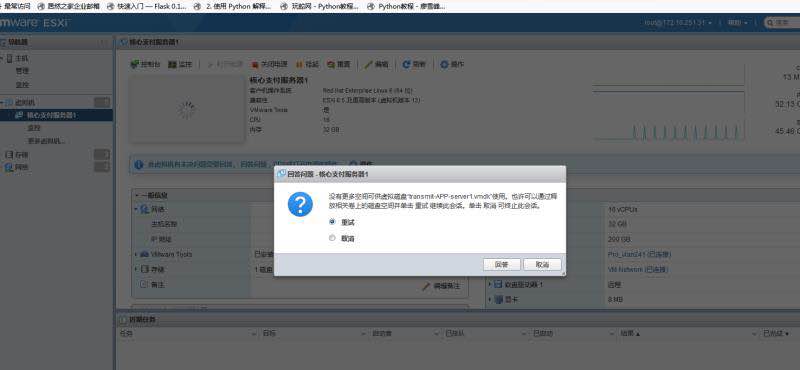Image resolution: width=800 pixels, height=370 pixels.
Task: Open the root@172 user dropdown
Action: tap(678, 23)
